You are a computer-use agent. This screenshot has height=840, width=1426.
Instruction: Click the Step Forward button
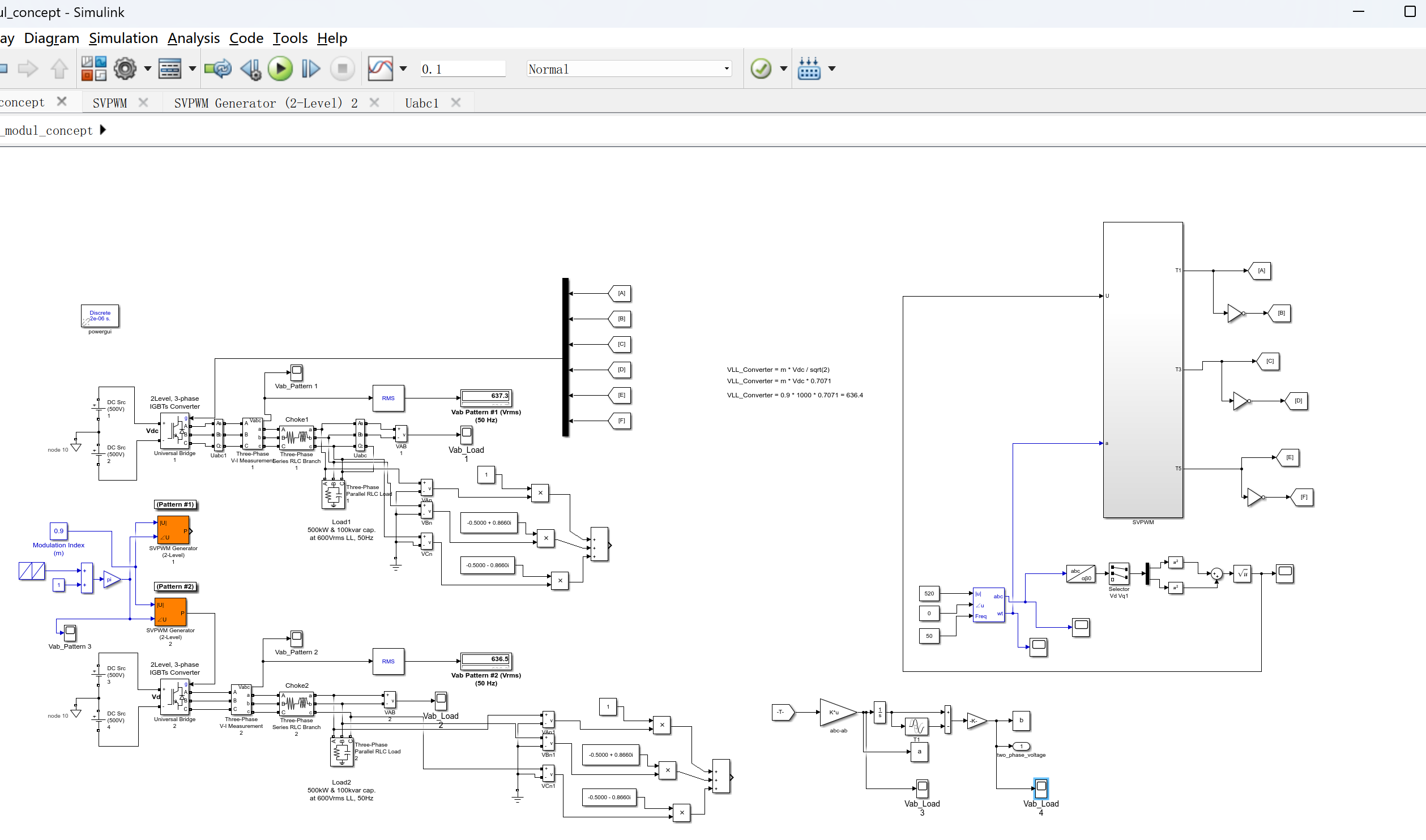pos(310,68)
